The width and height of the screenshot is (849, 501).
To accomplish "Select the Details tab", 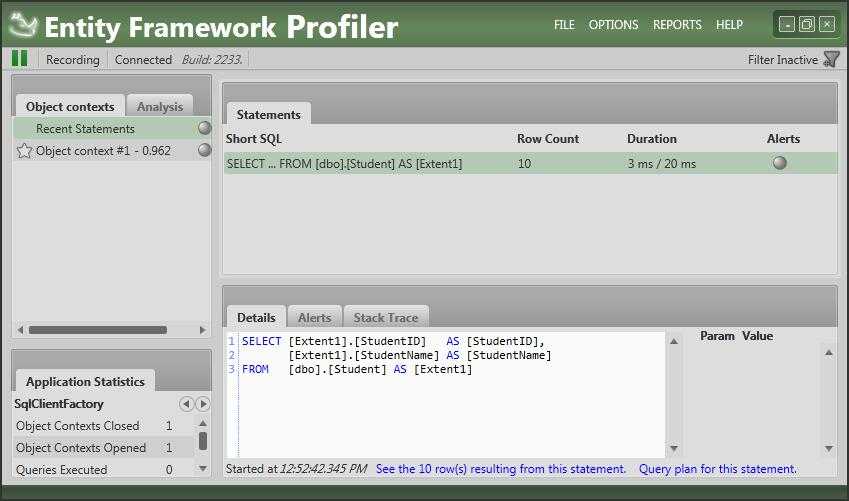I will pos(256,317).
